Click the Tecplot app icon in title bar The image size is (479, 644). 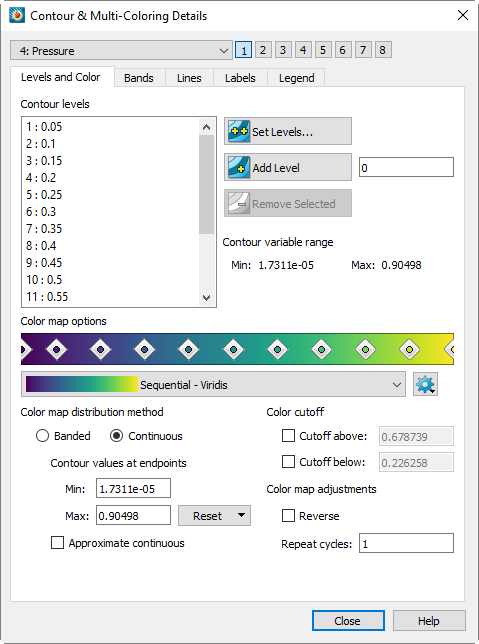[x=17, y=16]
